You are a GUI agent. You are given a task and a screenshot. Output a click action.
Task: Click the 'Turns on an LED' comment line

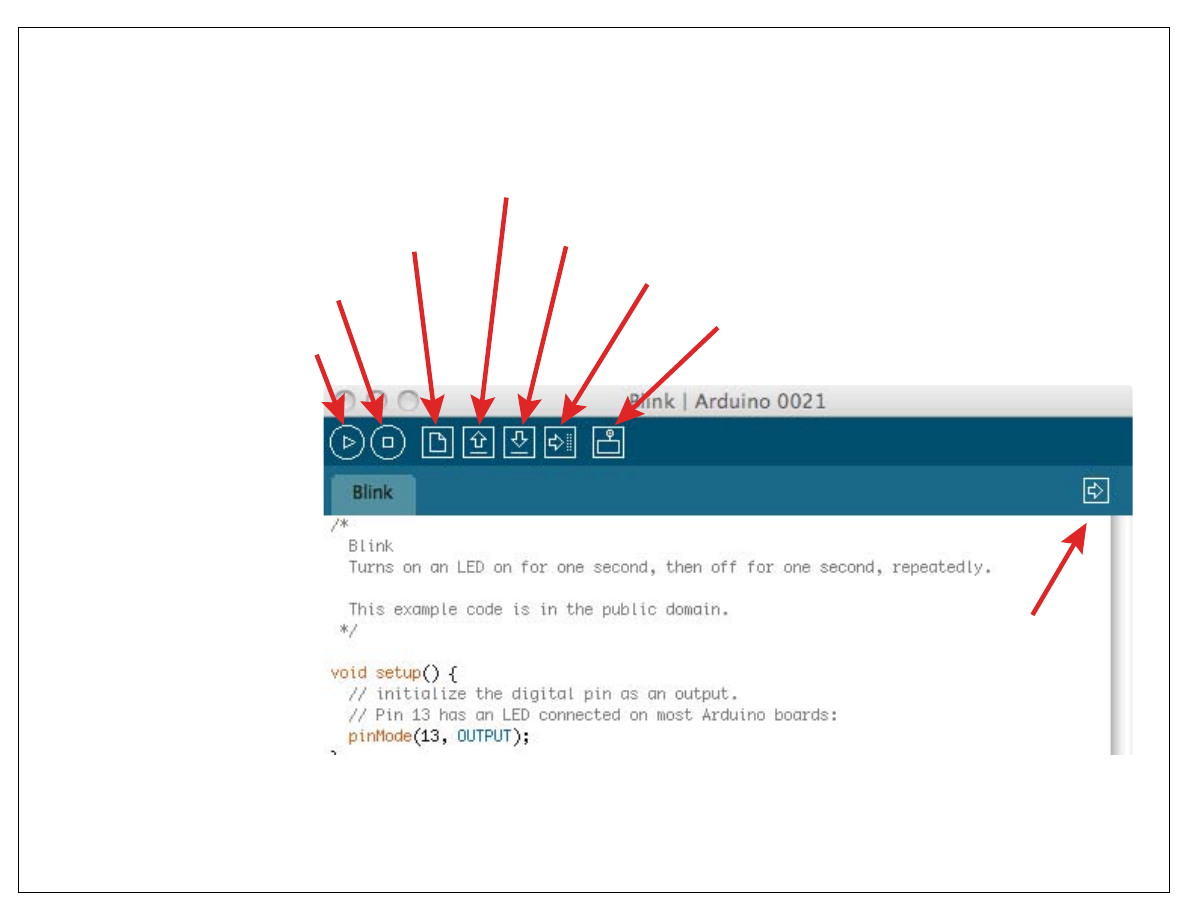click(669, 567)
